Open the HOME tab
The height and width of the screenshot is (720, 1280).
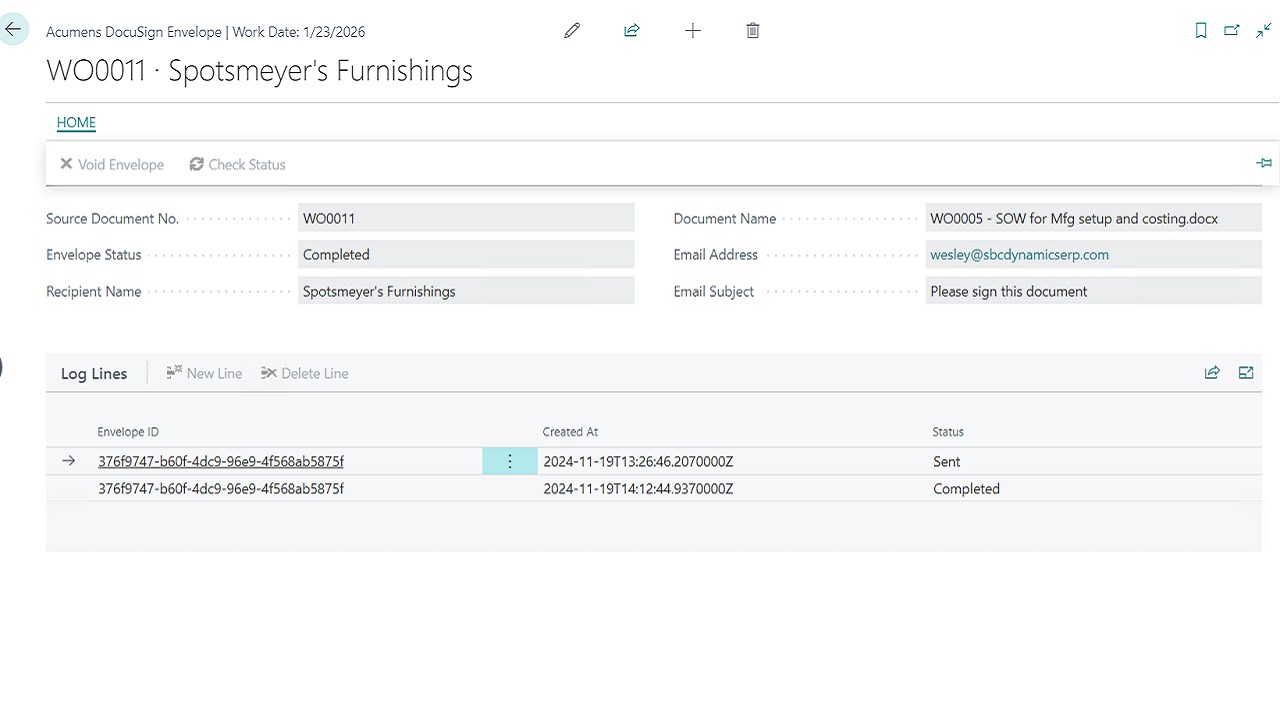pyautogui.click(x=76, y=123)
